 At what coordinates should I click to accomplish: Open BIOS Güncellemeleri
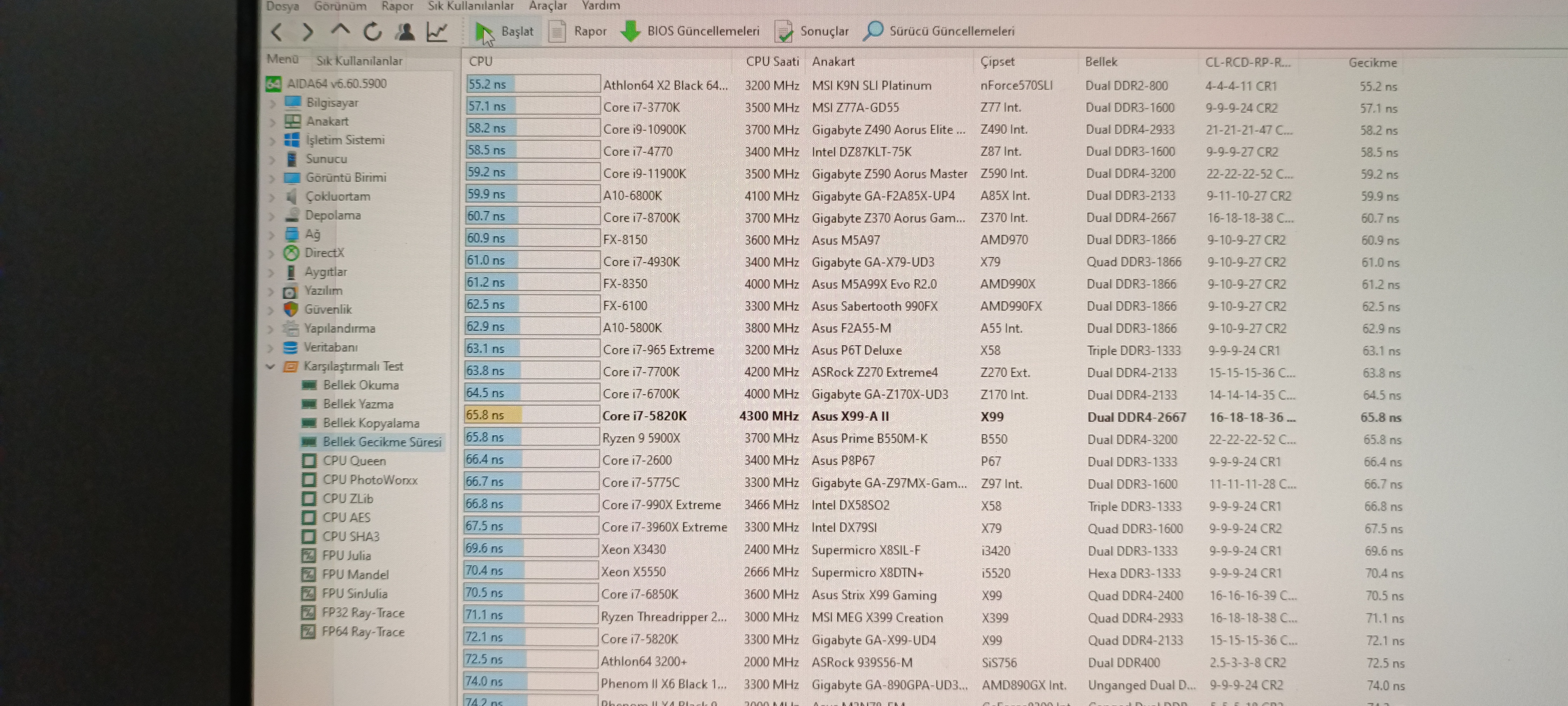click(x=689, y=31)
